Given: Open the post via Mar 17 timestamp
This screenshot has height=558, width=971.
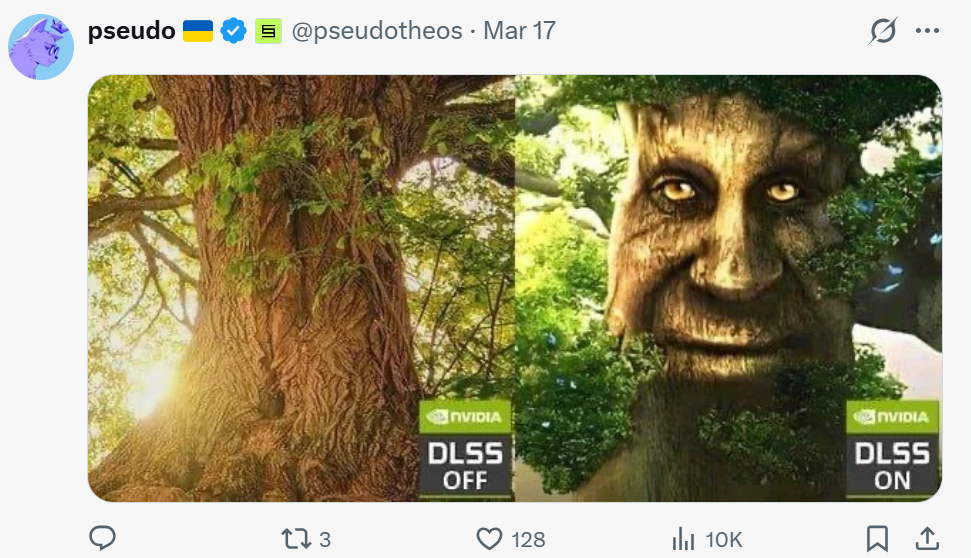Looking at the screenshot, I should (519, 31).
